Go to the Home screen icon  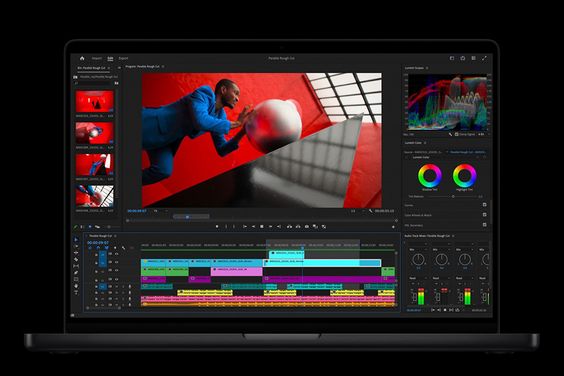pyautogui.click(x=82, y=58)
